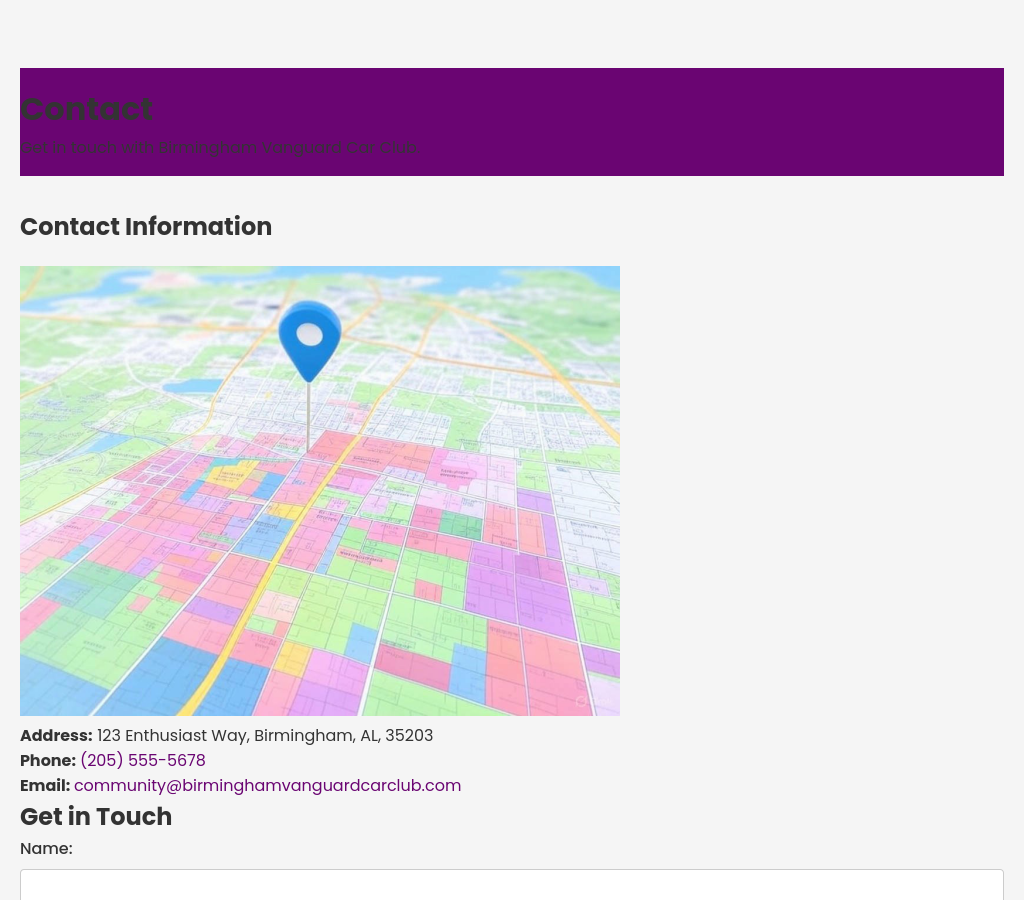Click the small blue lake left of the pin
Viewport: 1024px width, 900px height.
(x=190, y=386)
